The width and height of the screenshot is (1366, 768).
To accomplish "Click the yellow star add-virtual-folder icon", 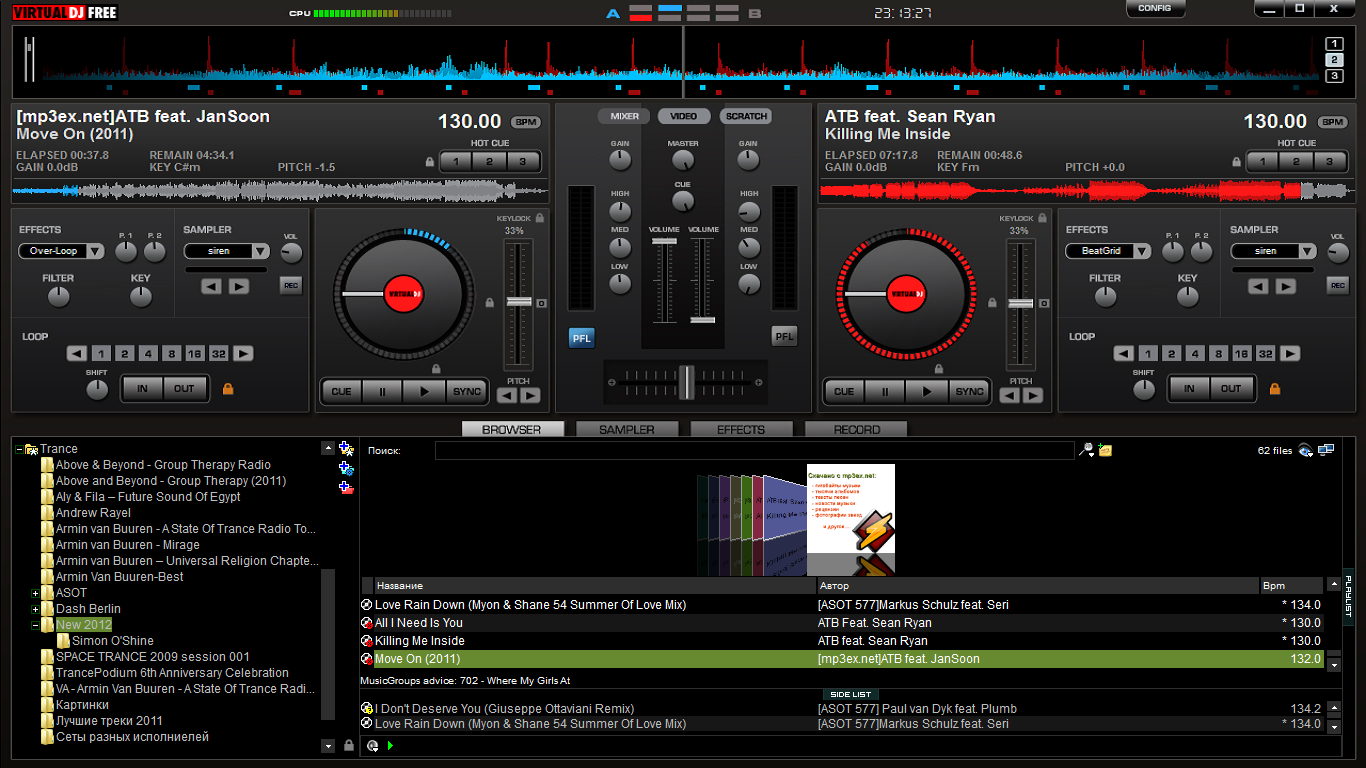I will [x=346, y=449].
